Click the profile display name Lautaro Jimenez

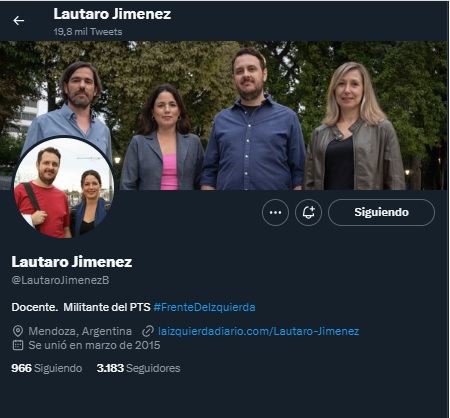[x=72, y=262]
